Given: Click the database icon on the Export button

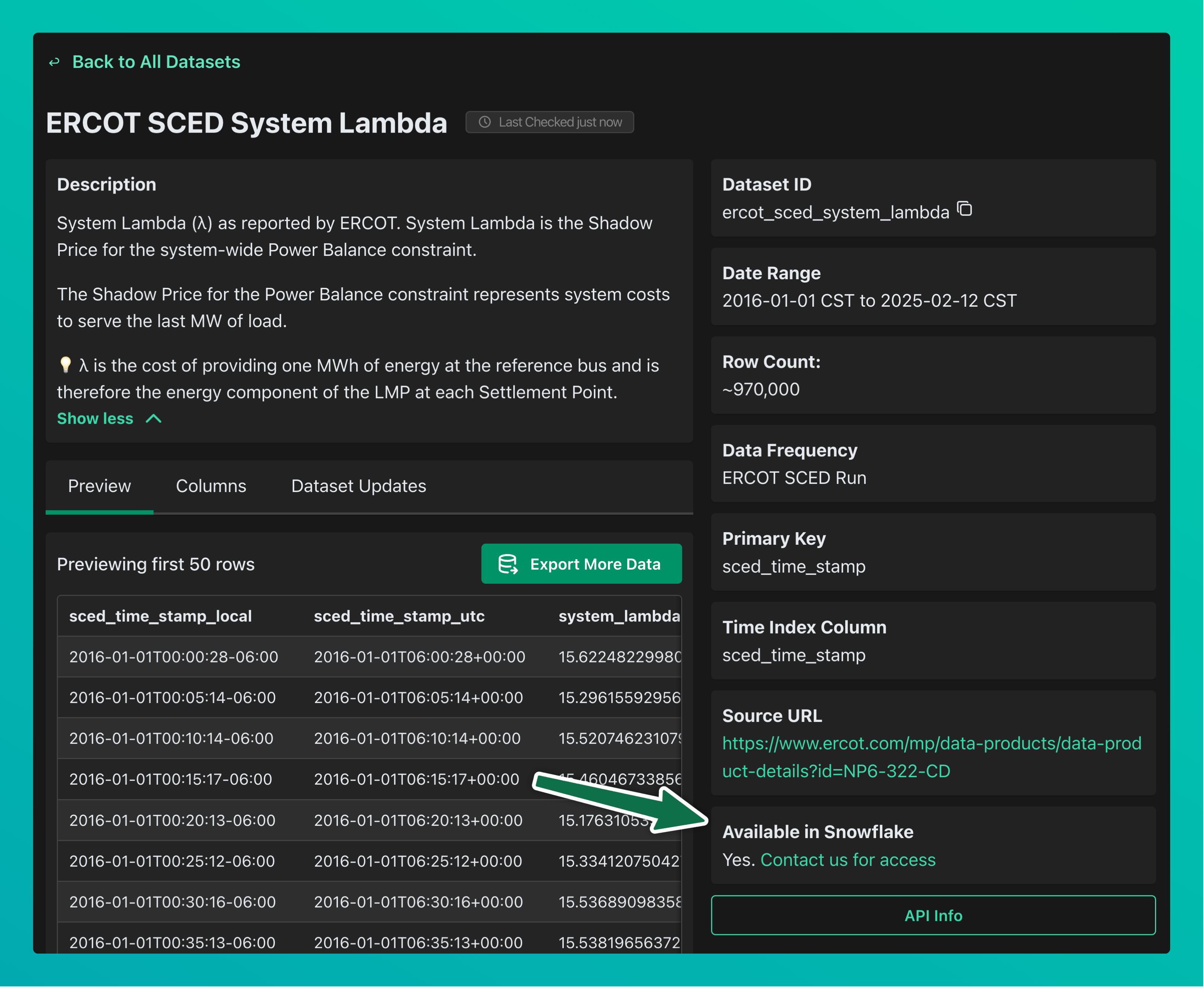Looking at the screenshot, I should tap(508, 564).
